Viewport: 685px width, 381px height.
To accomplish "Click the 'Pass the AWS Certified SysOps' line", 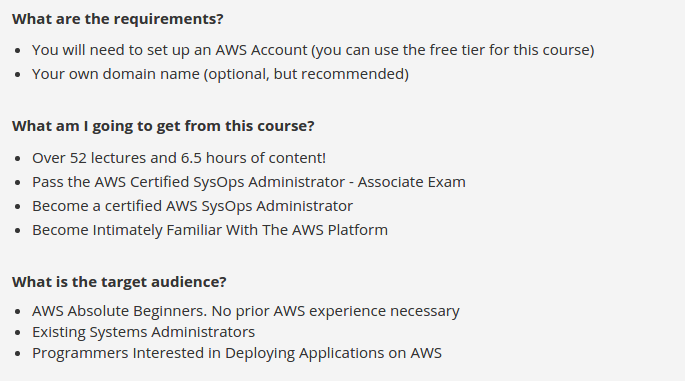I will [249, 182].
